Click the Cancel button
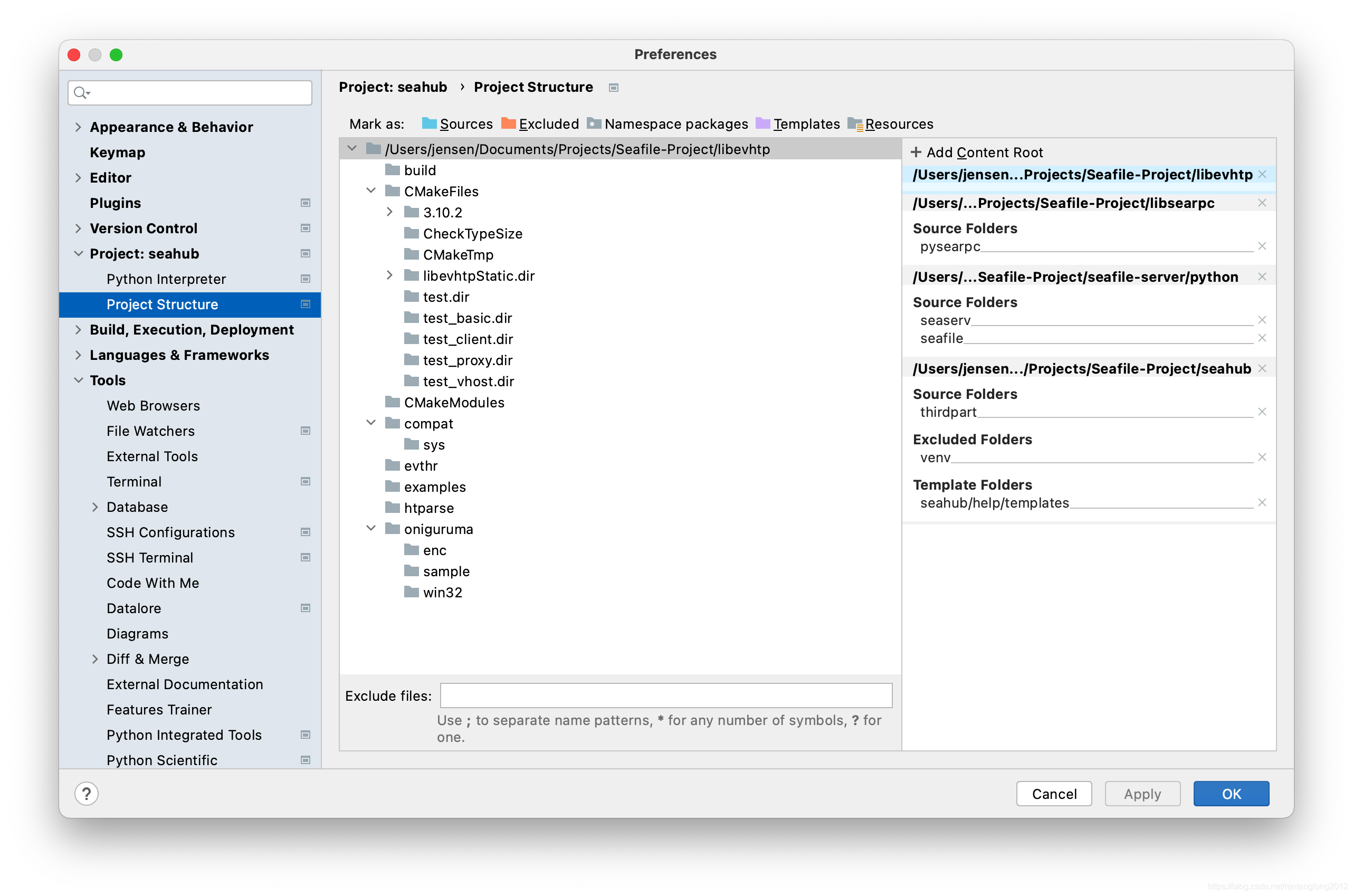The height and width of the screenshot is (896, 1353). point(1054,794)
